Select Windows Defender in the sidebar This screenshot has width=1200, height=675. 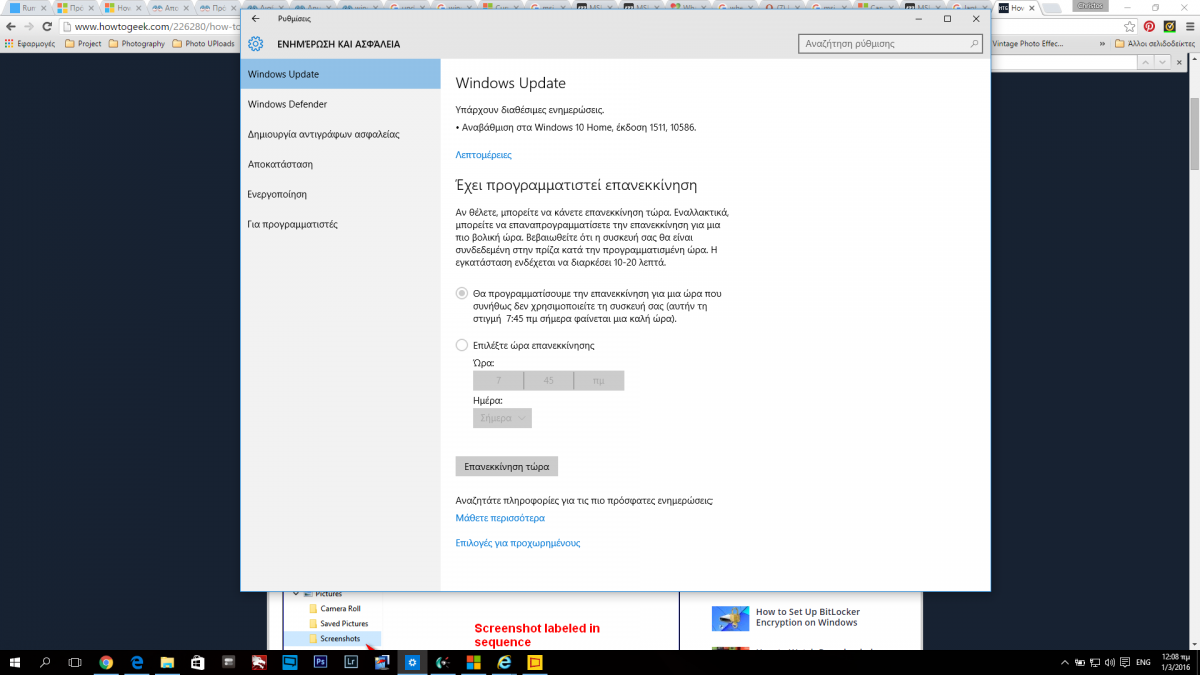(x=341, y=104)
